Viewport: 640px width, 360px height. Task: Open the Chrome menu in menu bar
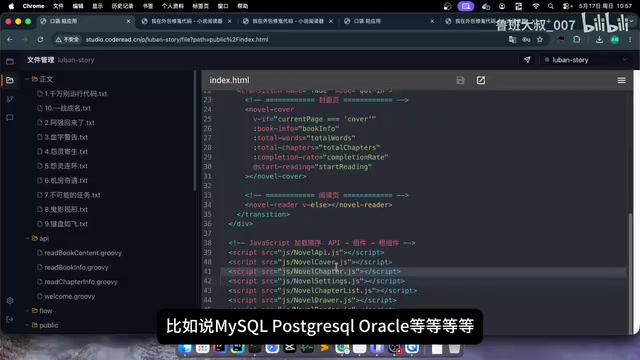tap(33, 6)
